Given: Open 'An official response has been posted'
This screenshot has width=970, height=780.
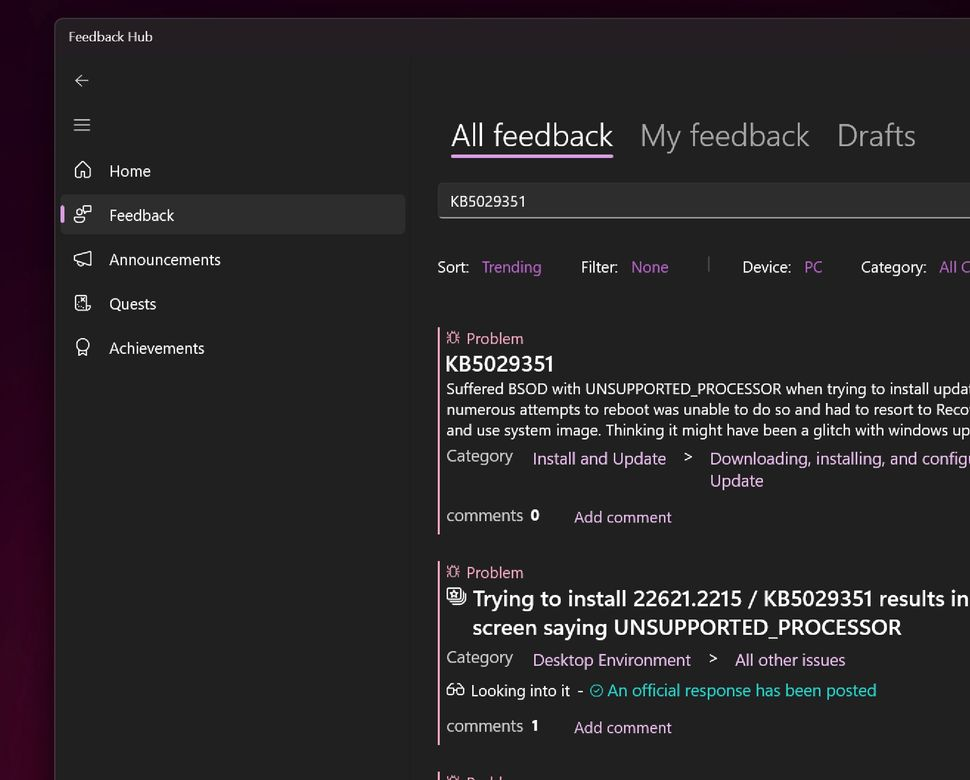Looking at the screenshot, I should click(x=742, y=690).
